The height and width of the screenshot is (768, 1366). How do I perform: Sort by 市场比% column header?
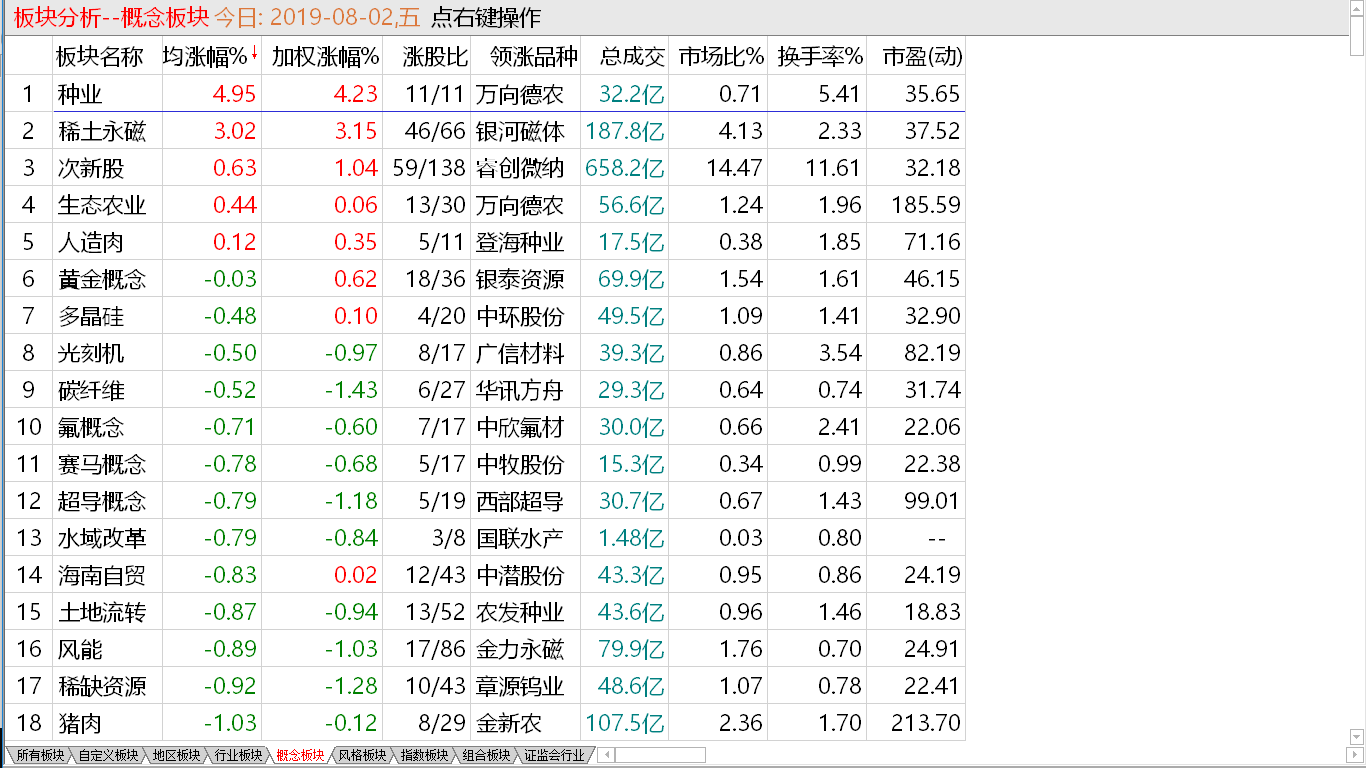[x=721, y=57]
